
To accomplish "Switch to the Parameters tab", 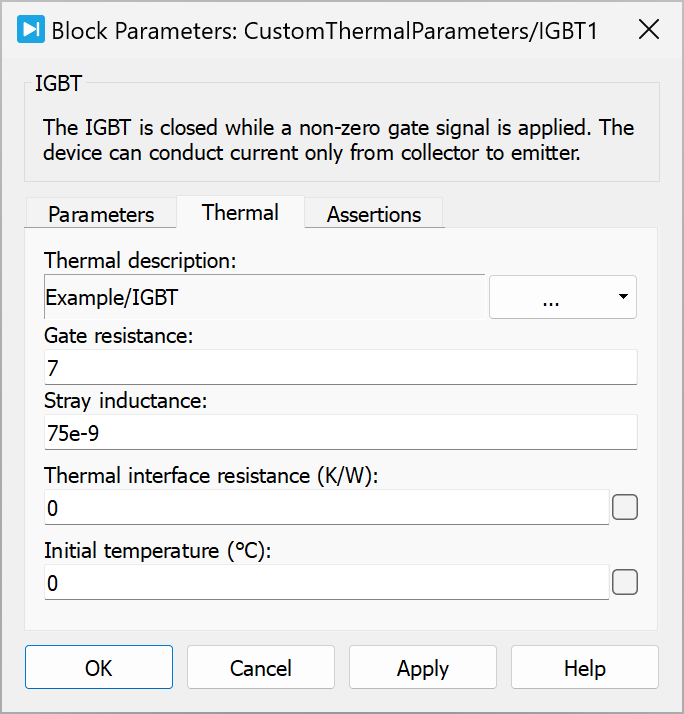I will pos(101,214).
